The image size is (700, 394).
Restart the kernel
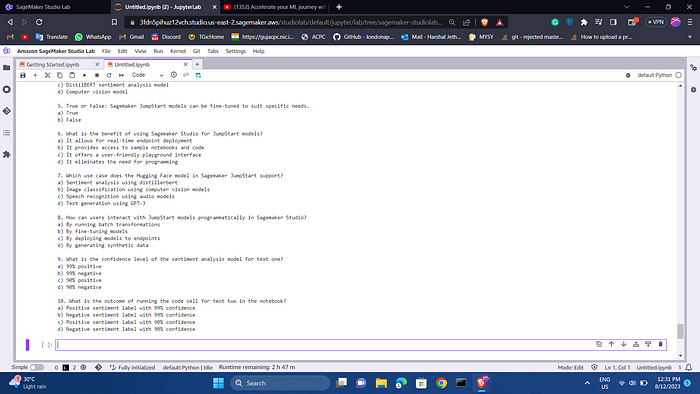(x=109, y=75)
